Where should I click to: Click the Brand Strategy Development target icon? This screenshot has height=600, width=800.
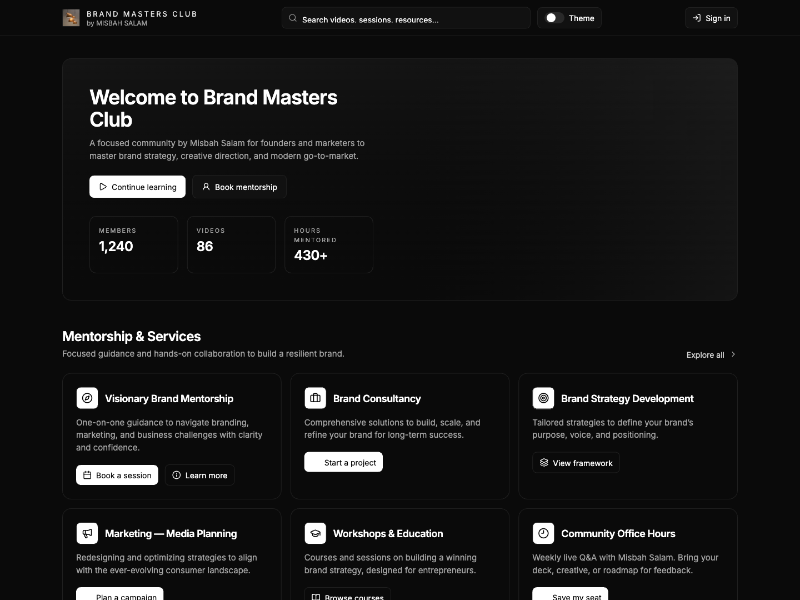tap(543, 398)
